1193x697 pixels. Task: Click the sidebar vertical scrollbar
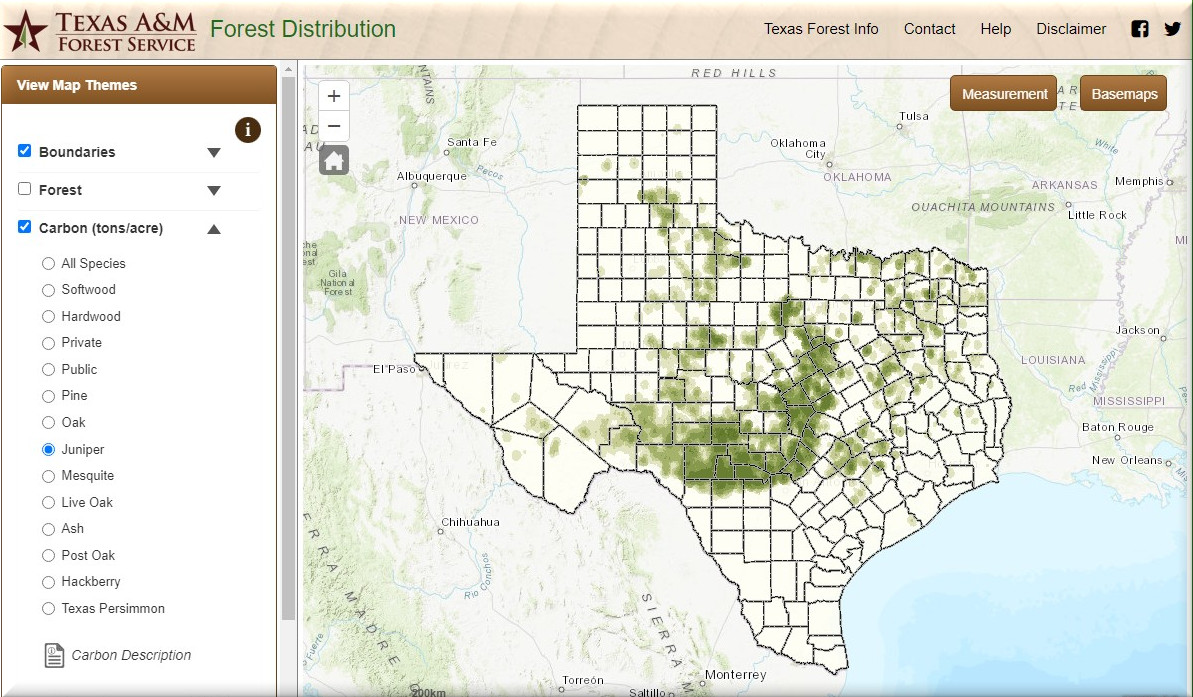point(288,350)
